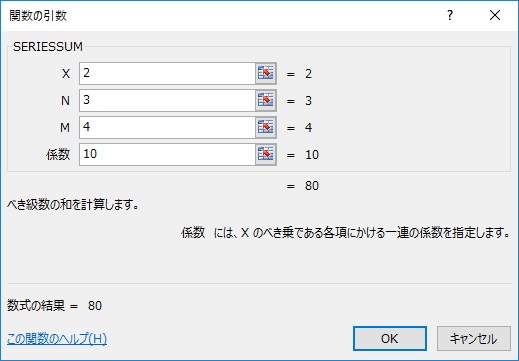Close the 関数の引数 dialog

[495, 15]
